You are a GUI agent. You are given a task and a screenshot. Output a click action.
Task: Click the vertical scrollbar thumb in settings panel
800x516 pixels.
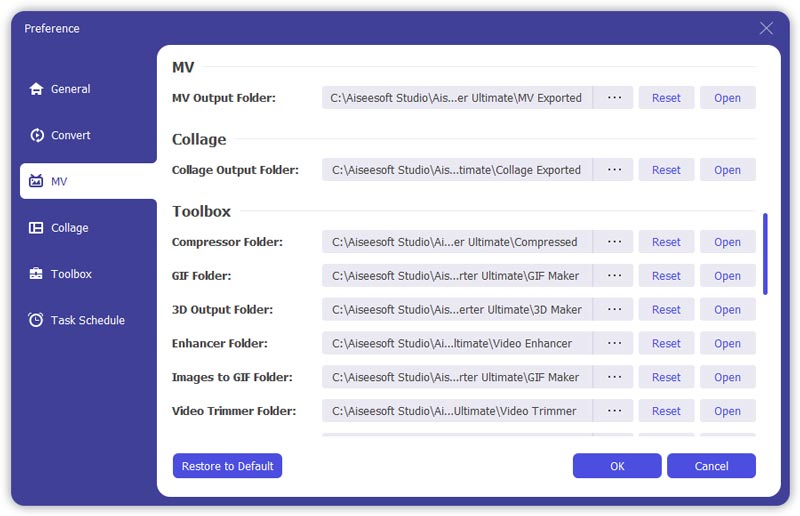(765, 254)
